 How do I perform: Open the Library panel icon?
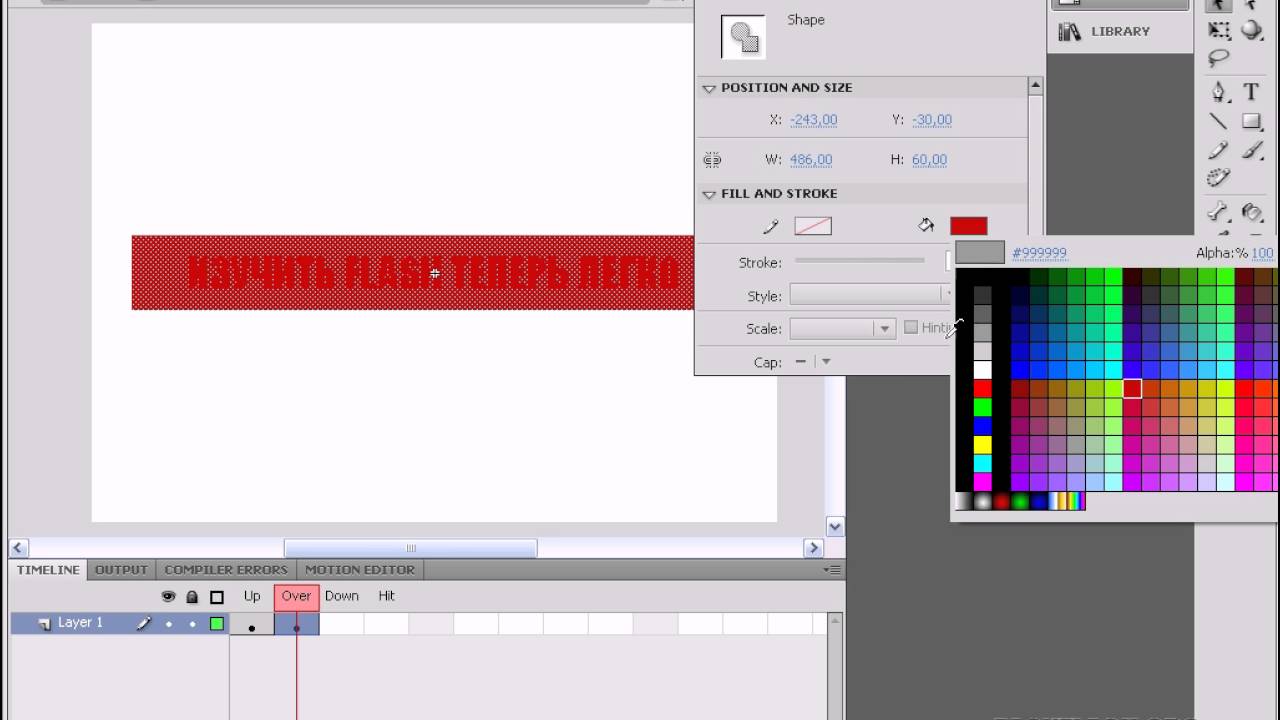[1070, 31]
